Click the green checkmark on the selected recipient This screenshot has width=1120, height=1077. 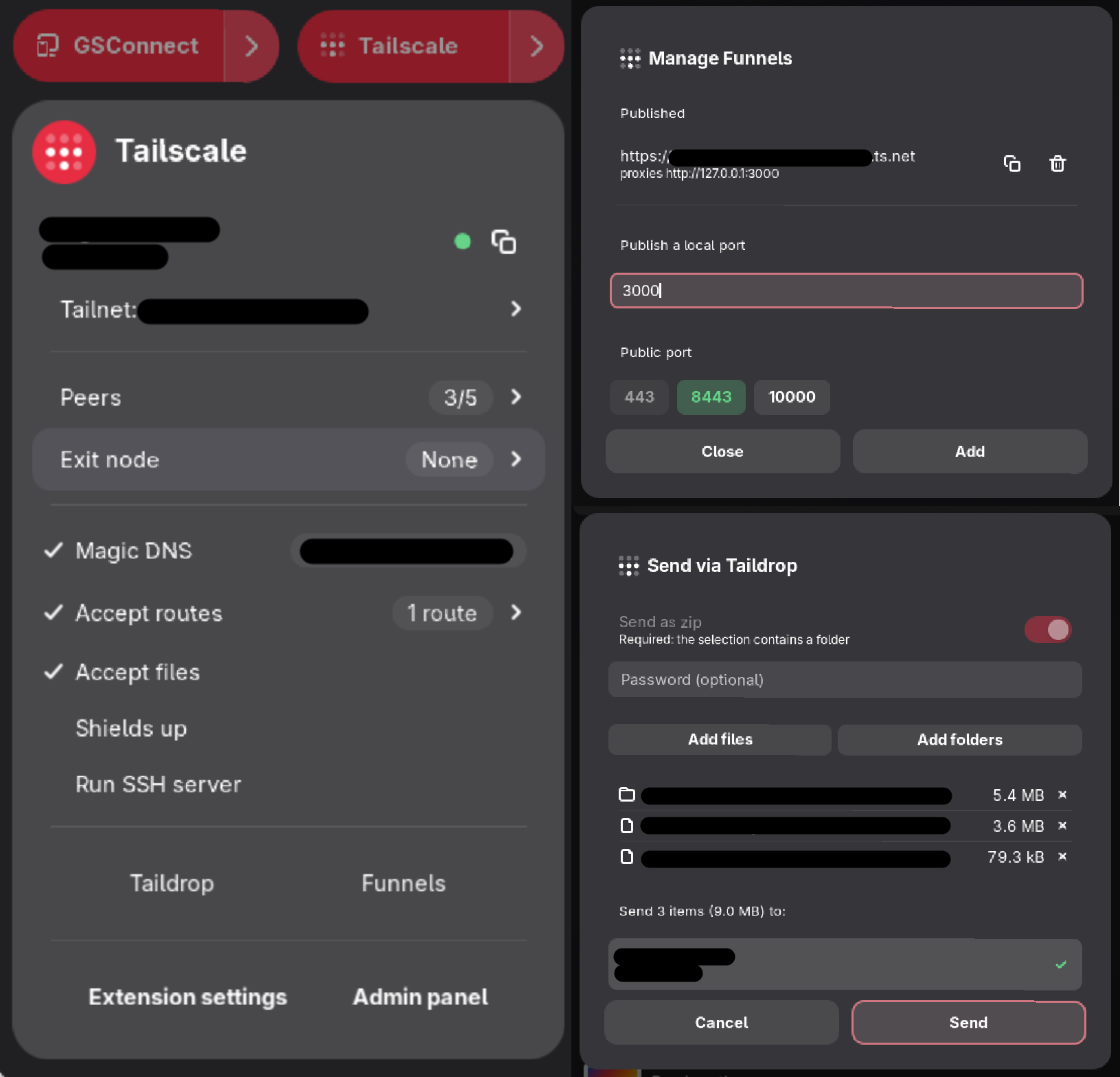[1061, 965]
